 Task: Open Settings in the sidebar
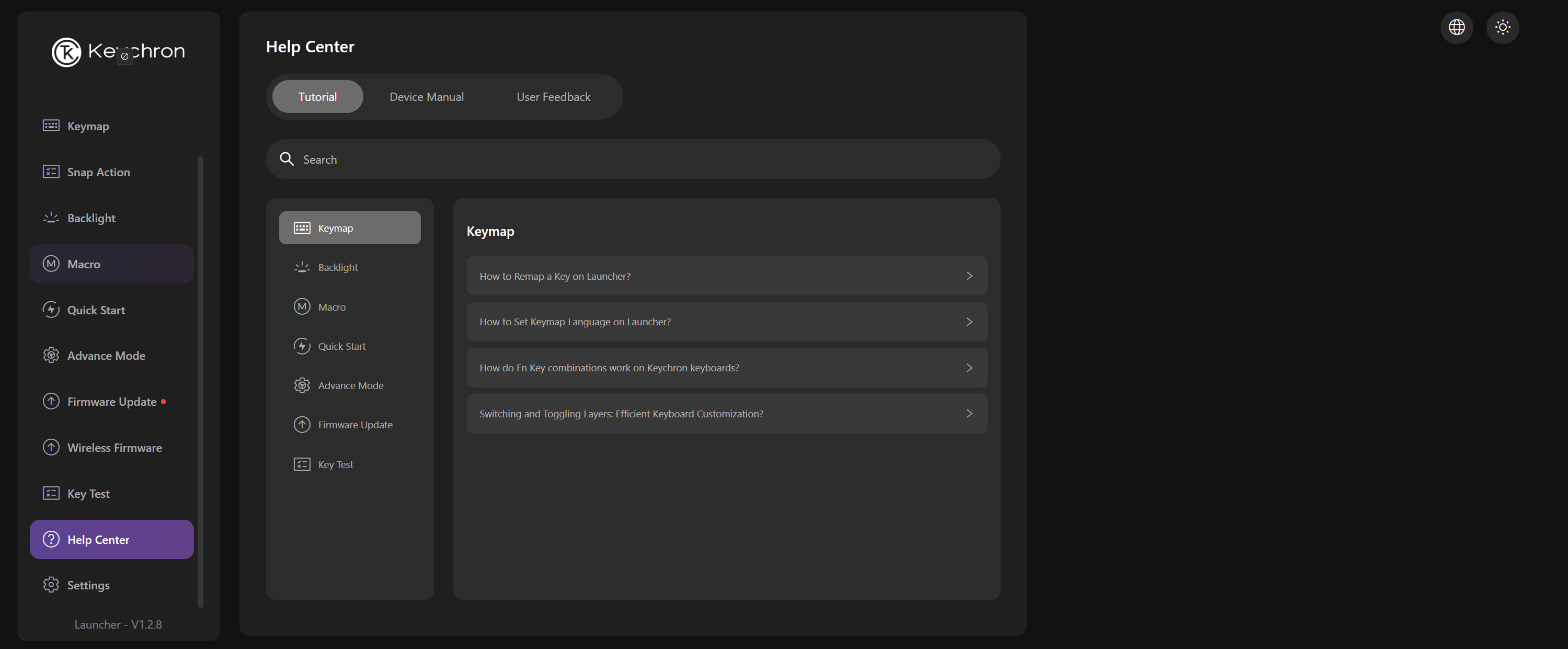(88, 585)
